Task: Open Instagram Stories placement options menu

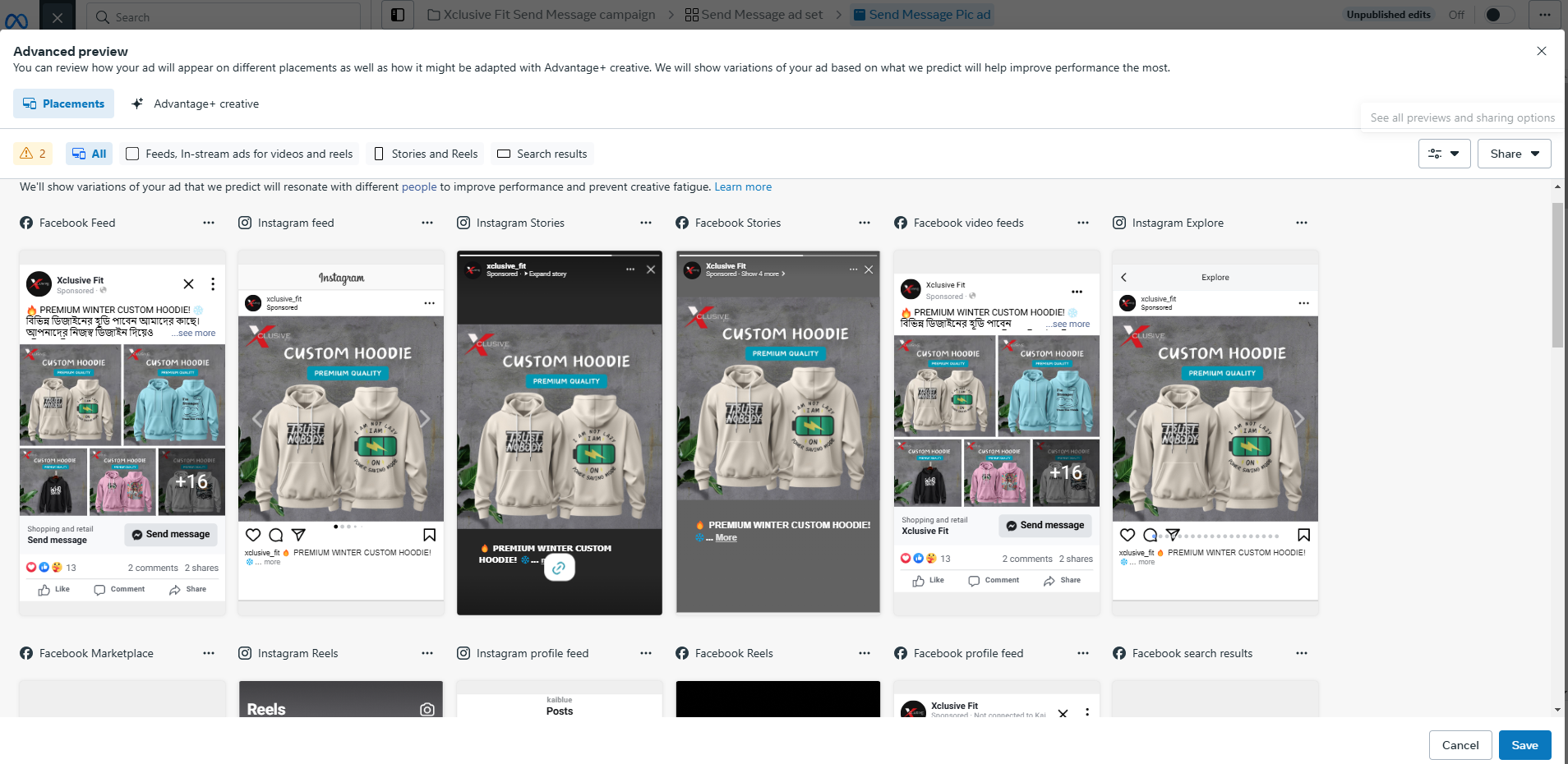Action: pyautogui.click(x=646, y=223)
